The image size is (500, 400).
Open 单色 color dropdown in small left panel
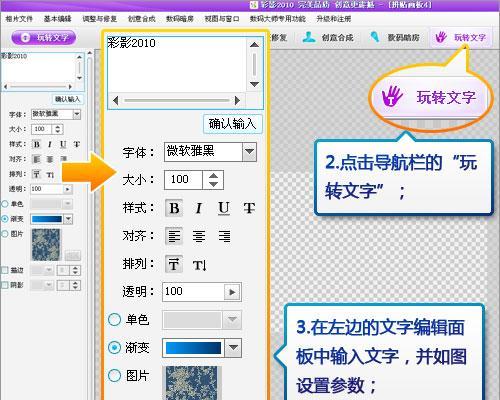click(x=68, y=204)
